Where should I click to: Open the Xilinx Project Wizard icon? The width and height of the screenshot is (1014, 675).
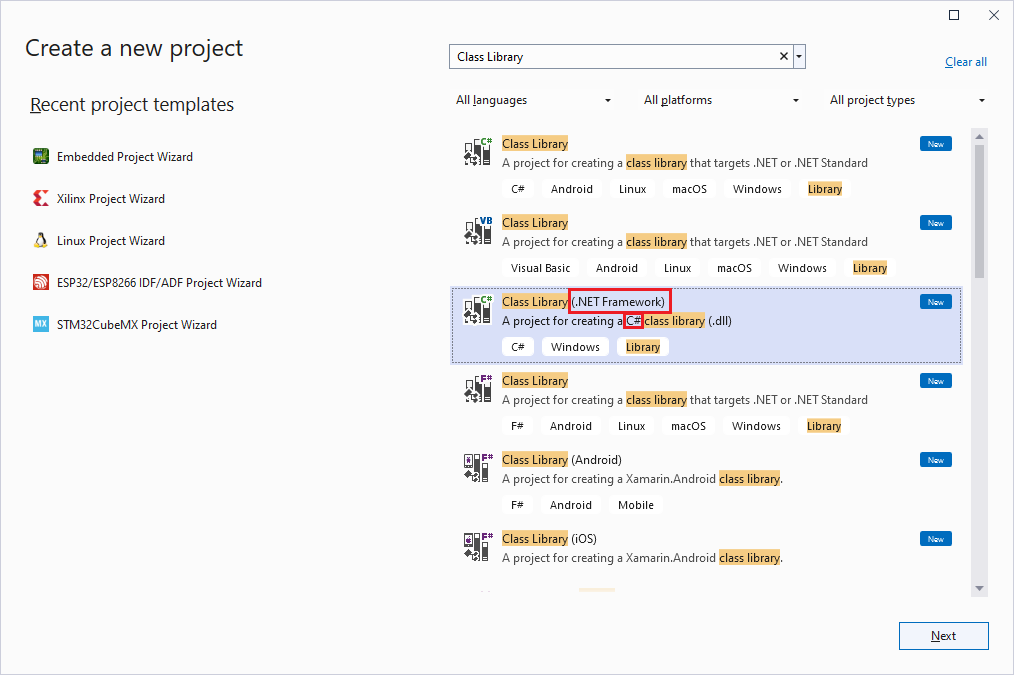click(x=41, y=198)
